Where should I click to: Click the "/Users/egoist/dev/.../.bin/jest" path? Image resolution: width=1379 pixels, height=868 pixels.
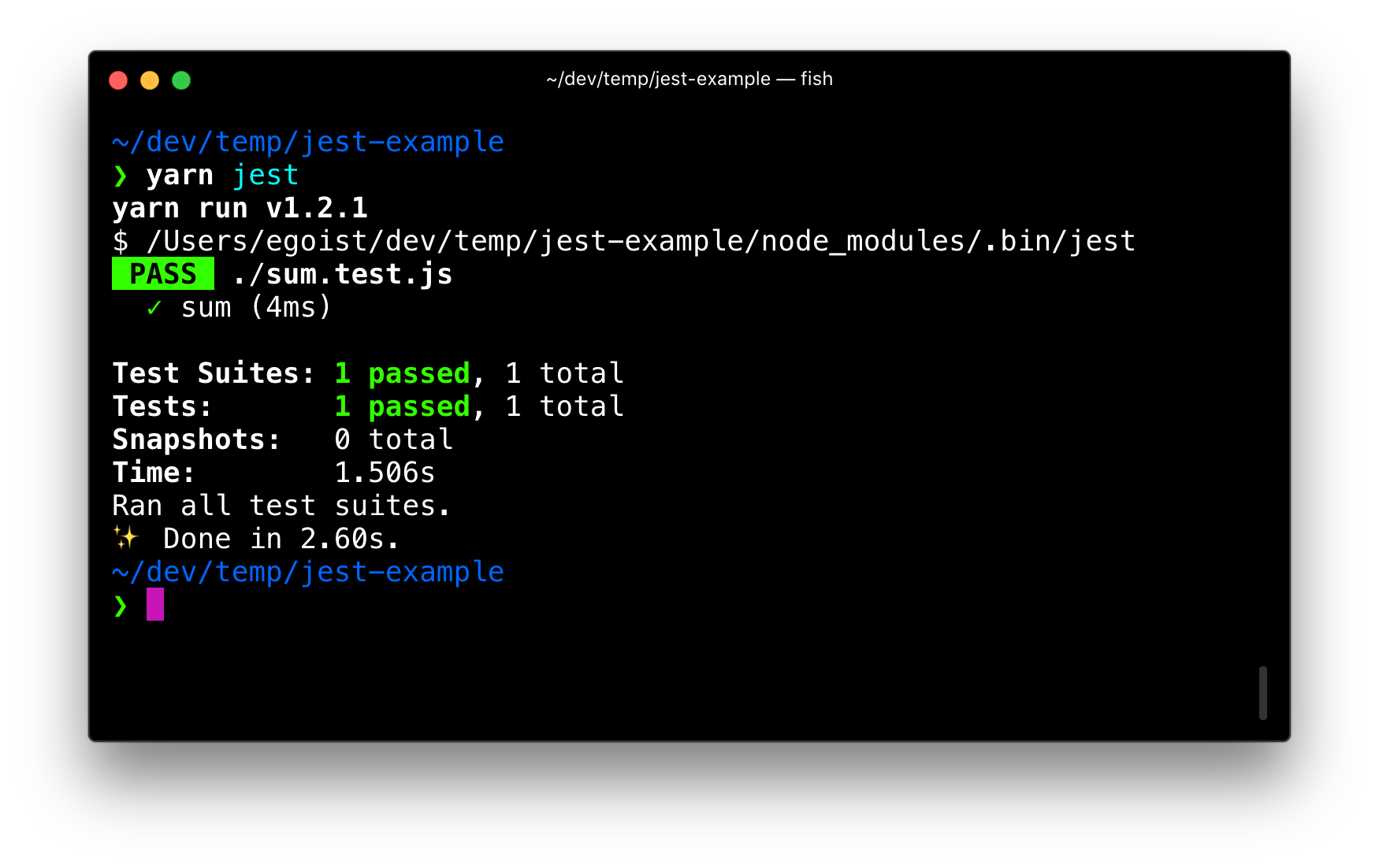(x=641, y=241)
